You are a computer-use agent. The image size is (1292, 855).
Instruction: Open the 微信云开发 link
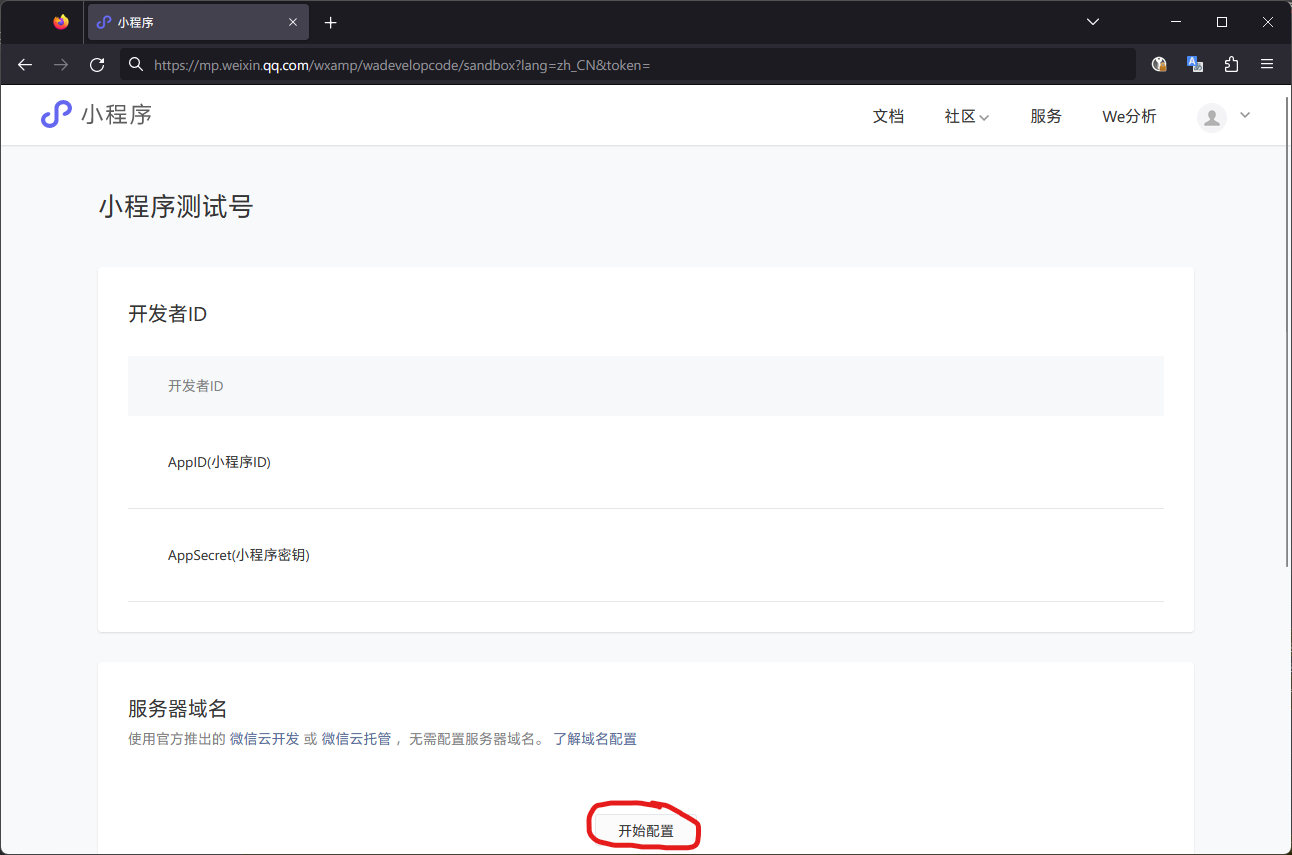(265, 739)
